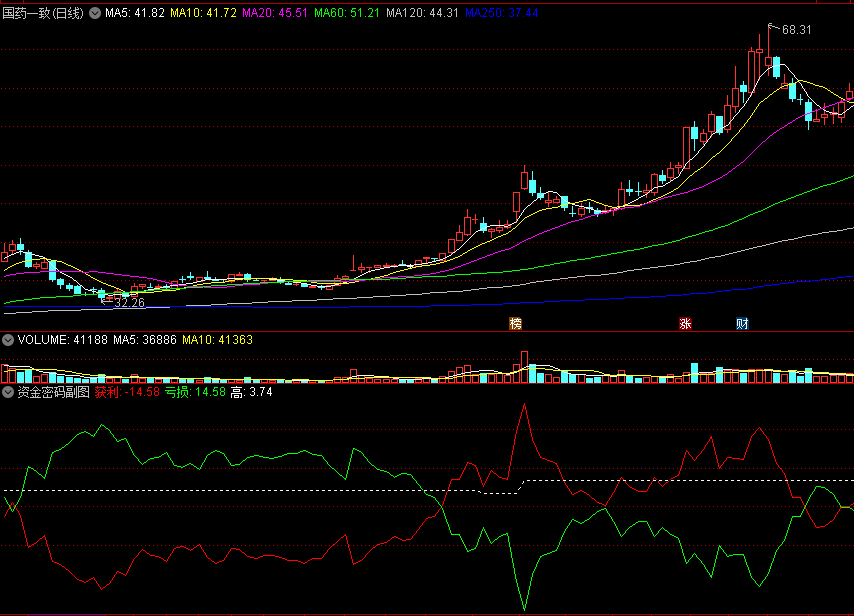
Task: Click the 高: 3.74 value
Action: [251, 392]
